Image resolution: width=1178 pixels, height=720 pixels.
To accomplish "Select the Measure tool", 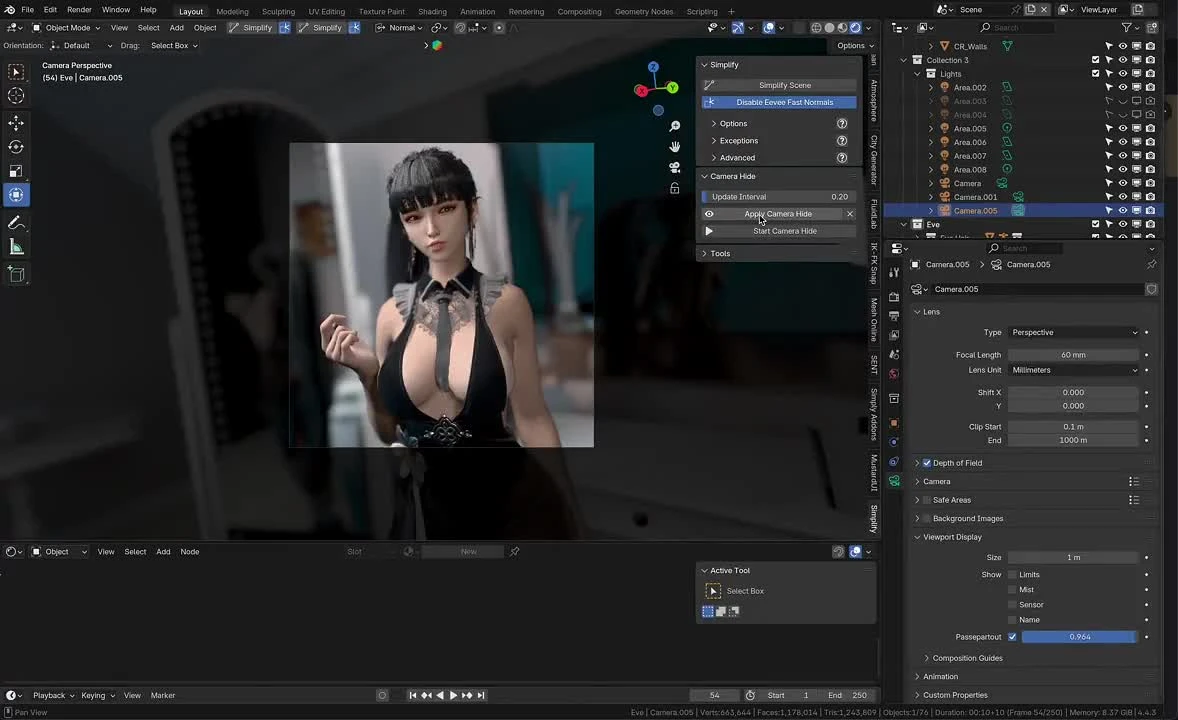I will coord(16,247).
